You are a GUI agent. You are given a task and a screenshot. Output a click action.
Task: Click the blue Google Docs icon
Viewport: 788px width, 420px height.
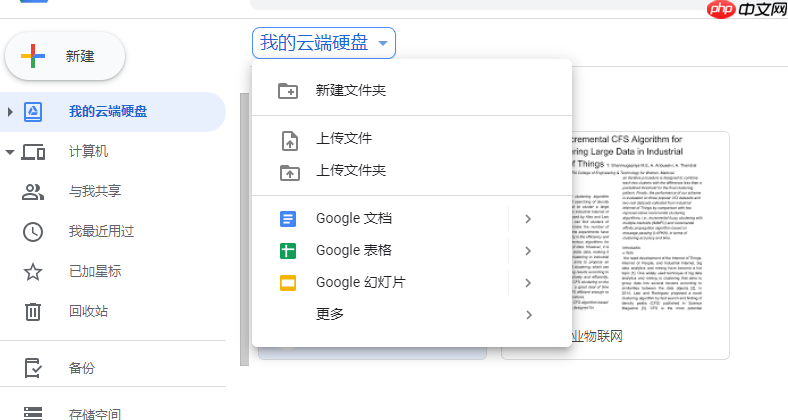288,219
